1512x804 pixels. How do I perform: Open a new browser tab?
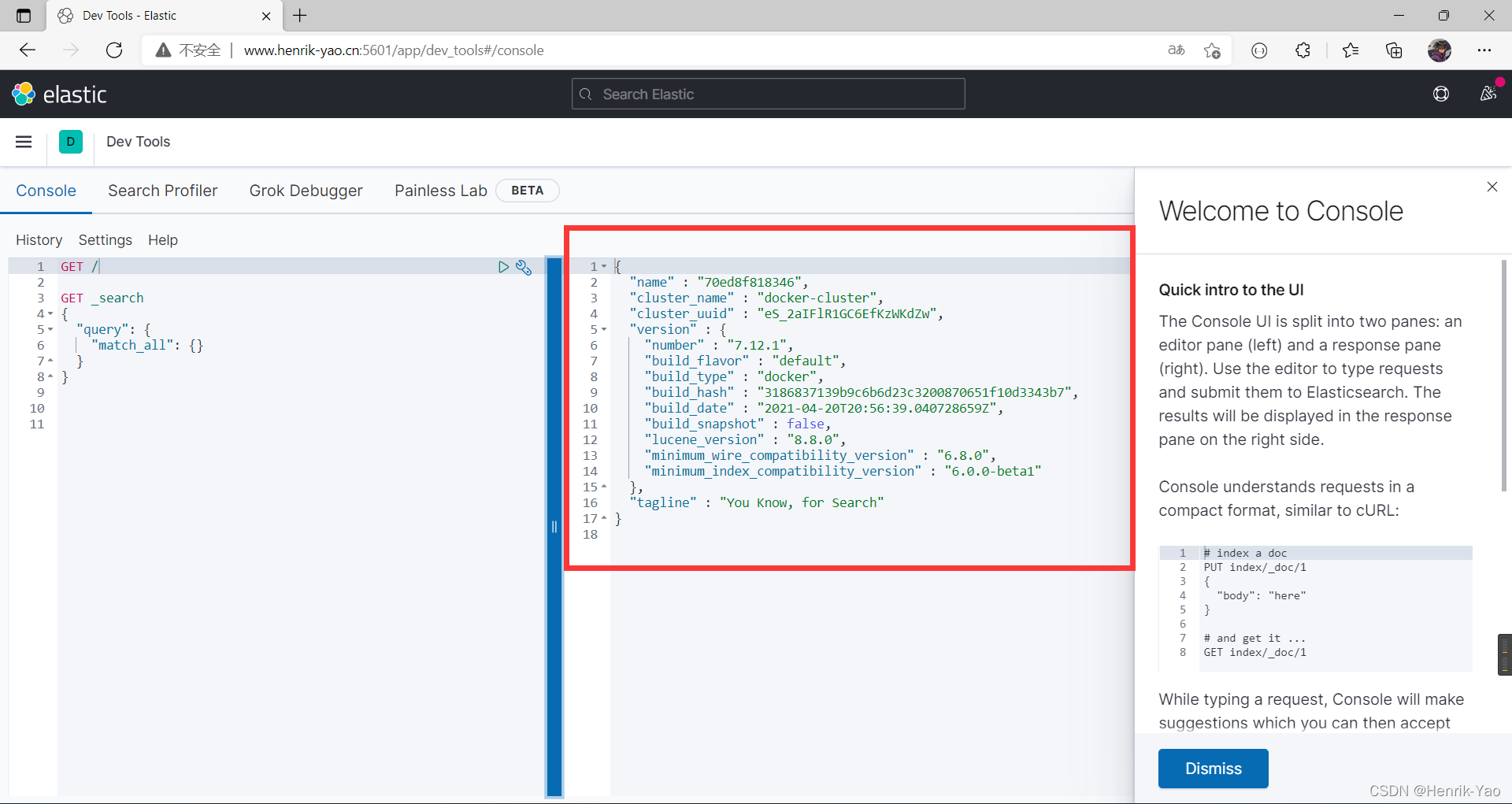click(300, 15)
